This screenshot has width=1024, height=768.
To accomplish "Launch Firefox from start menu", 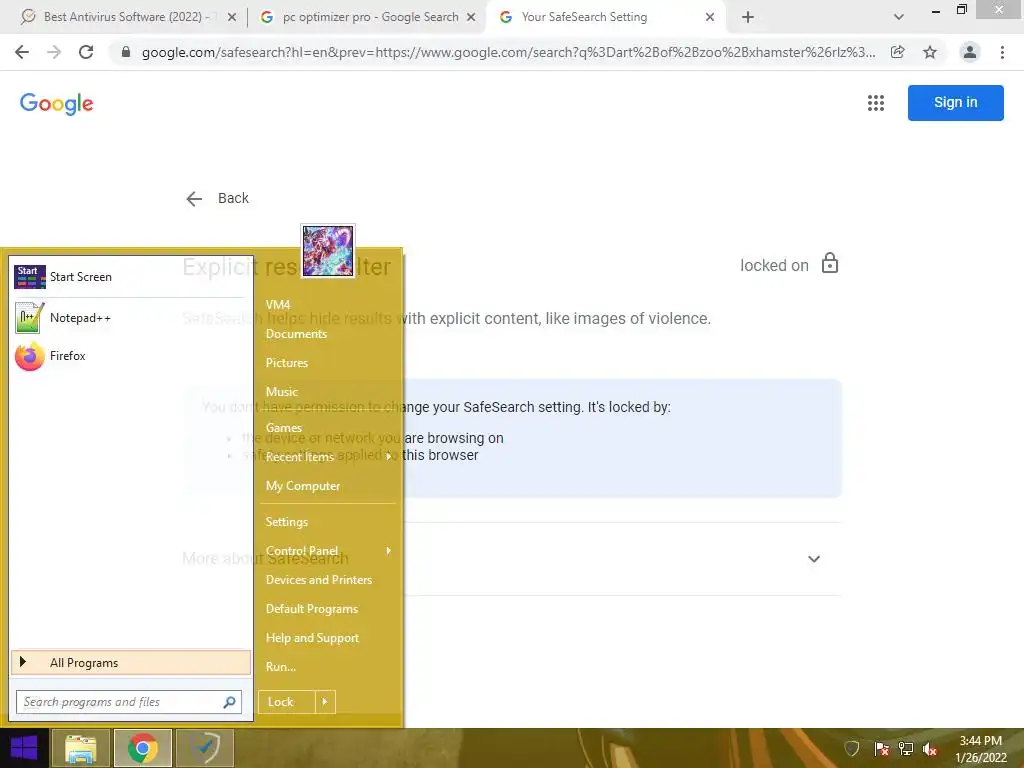I will [129, 356].
